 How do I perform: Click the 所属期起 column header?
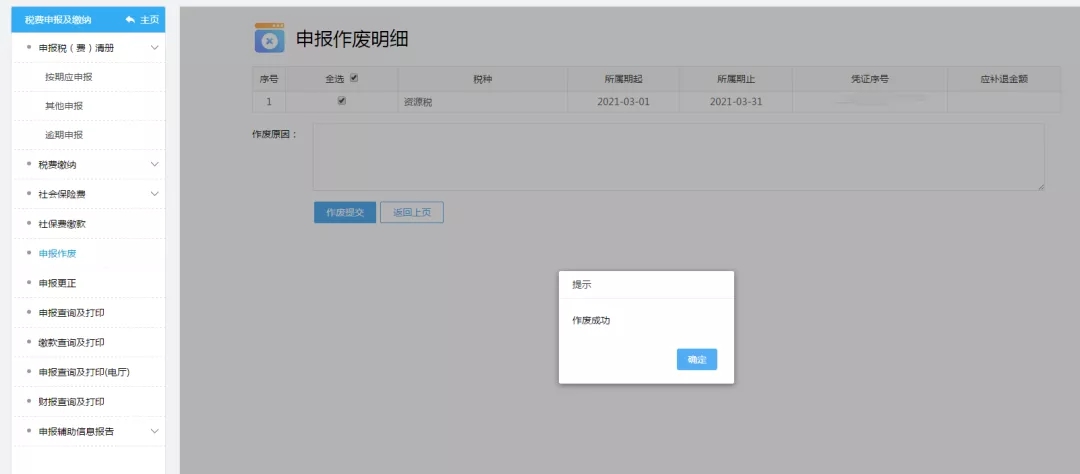point(623,79)
